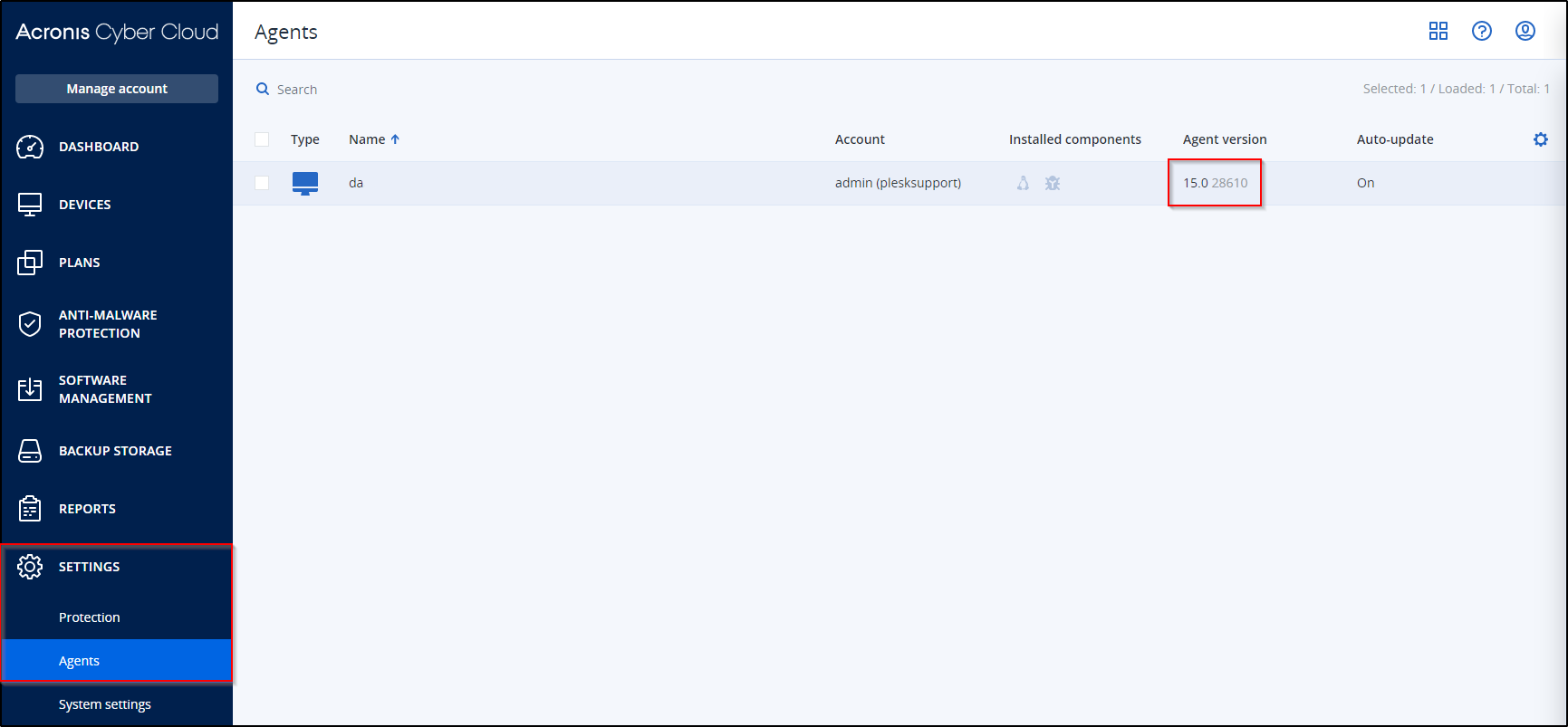
Task: Click the Devices monitor icon
Action: click(x=30, y=205)
